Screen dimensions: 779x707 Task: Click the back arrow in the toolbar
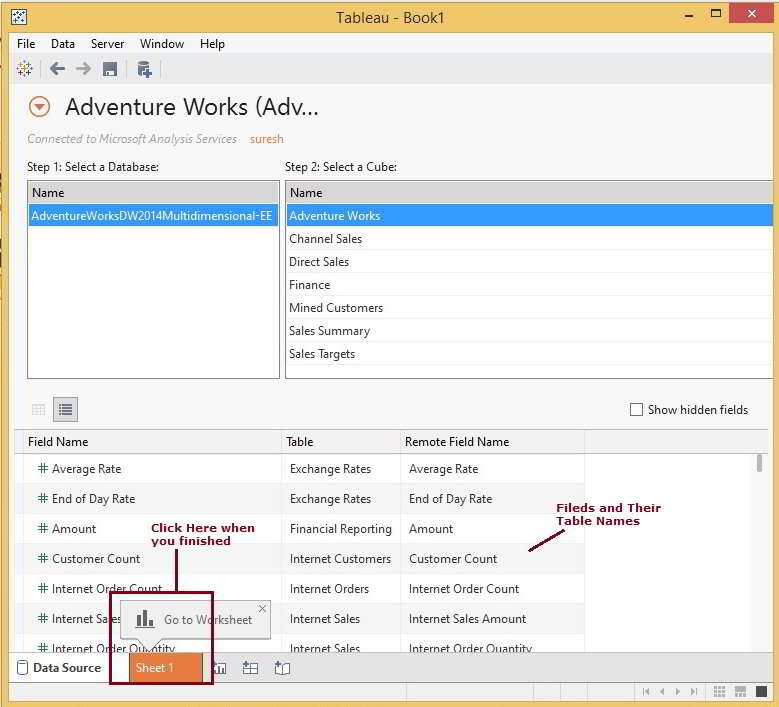(57, 69)
